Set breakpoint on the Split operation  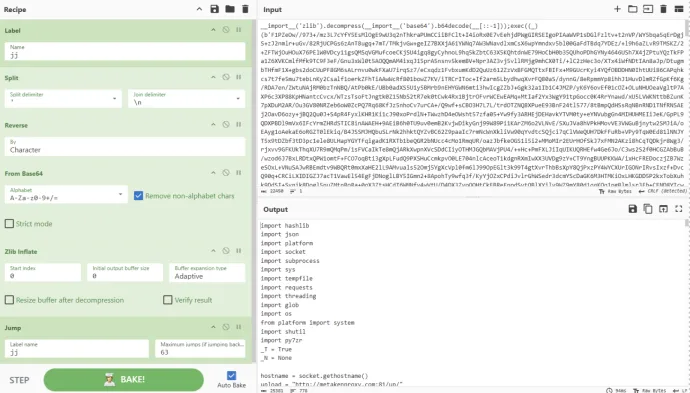tap(239, 77)
